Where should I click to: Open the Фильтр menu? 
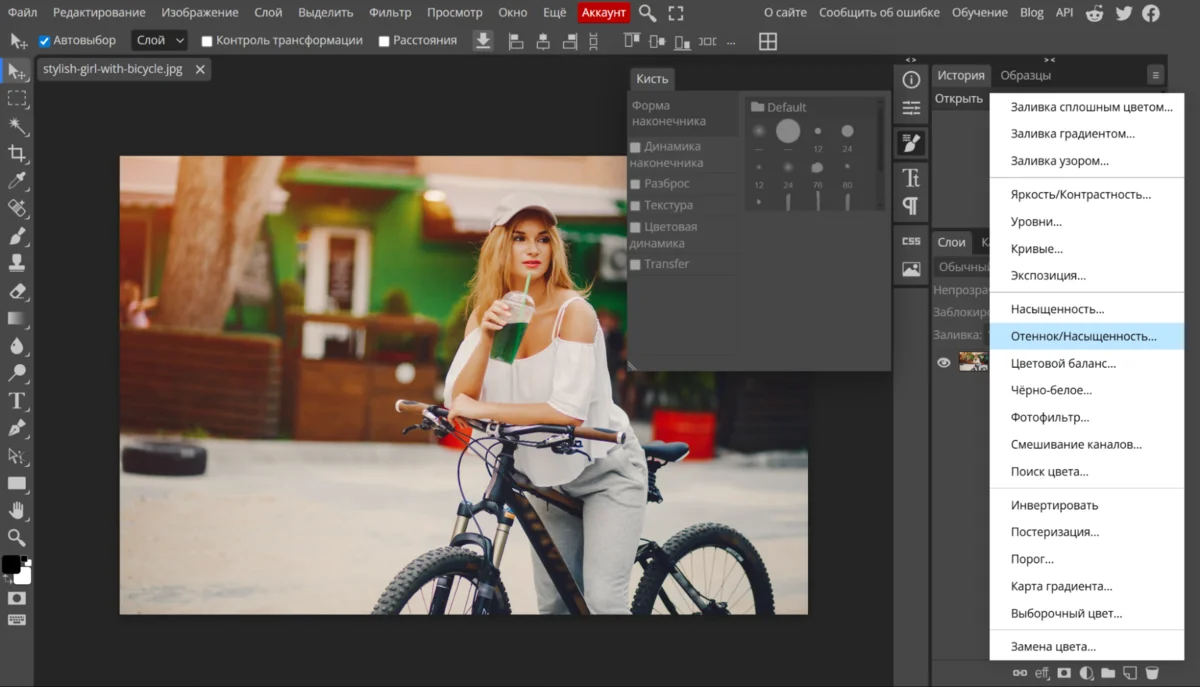coord(390,12)
